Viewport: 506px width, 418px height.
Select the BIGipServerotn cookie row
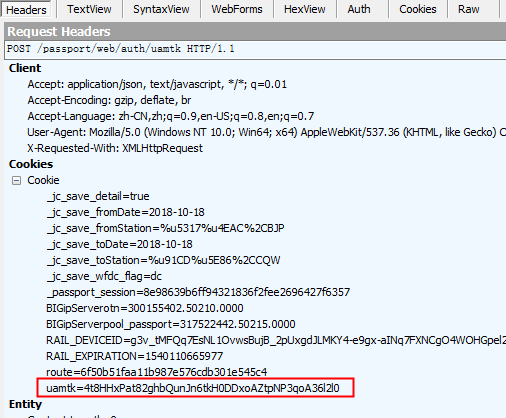(145, 308)
